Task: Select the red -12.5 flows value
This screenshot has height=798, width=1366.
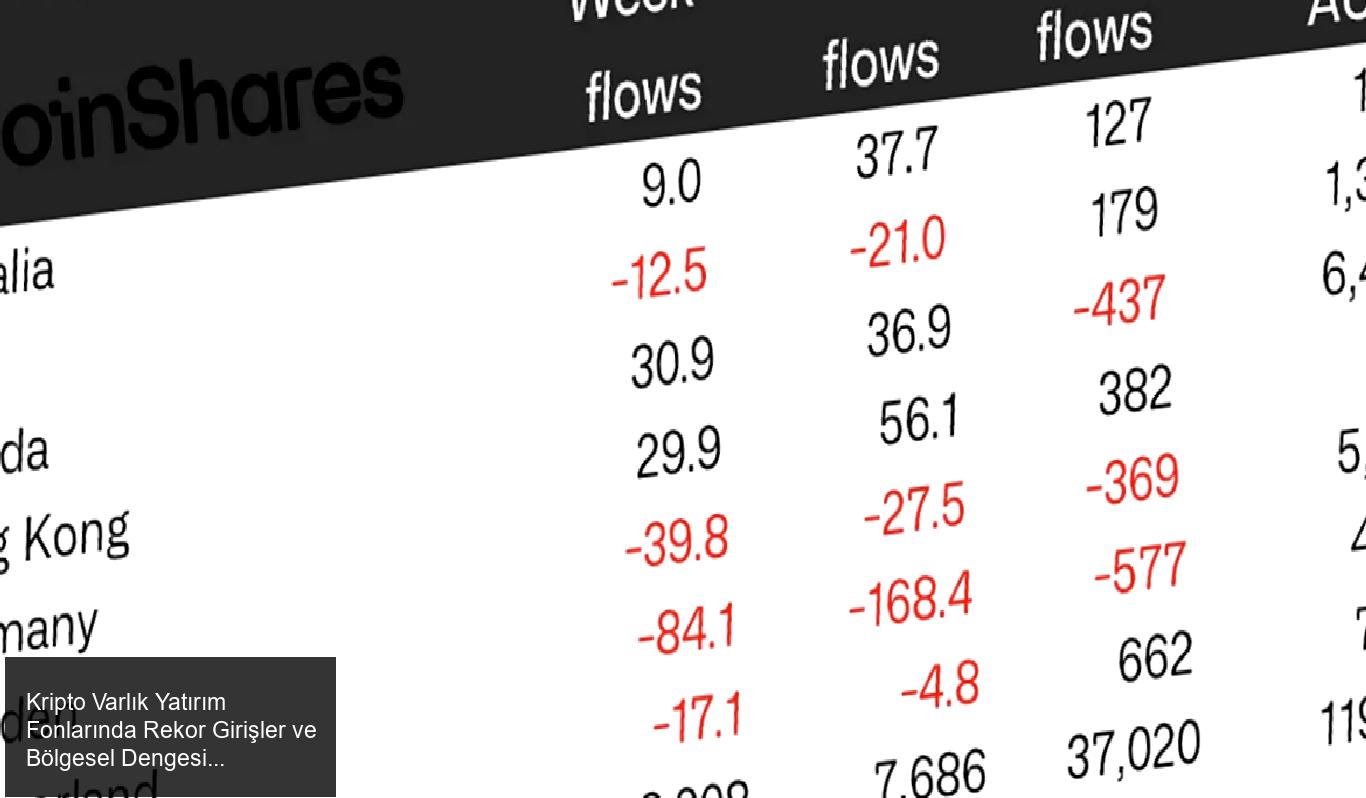Action: tap(660, 275)
